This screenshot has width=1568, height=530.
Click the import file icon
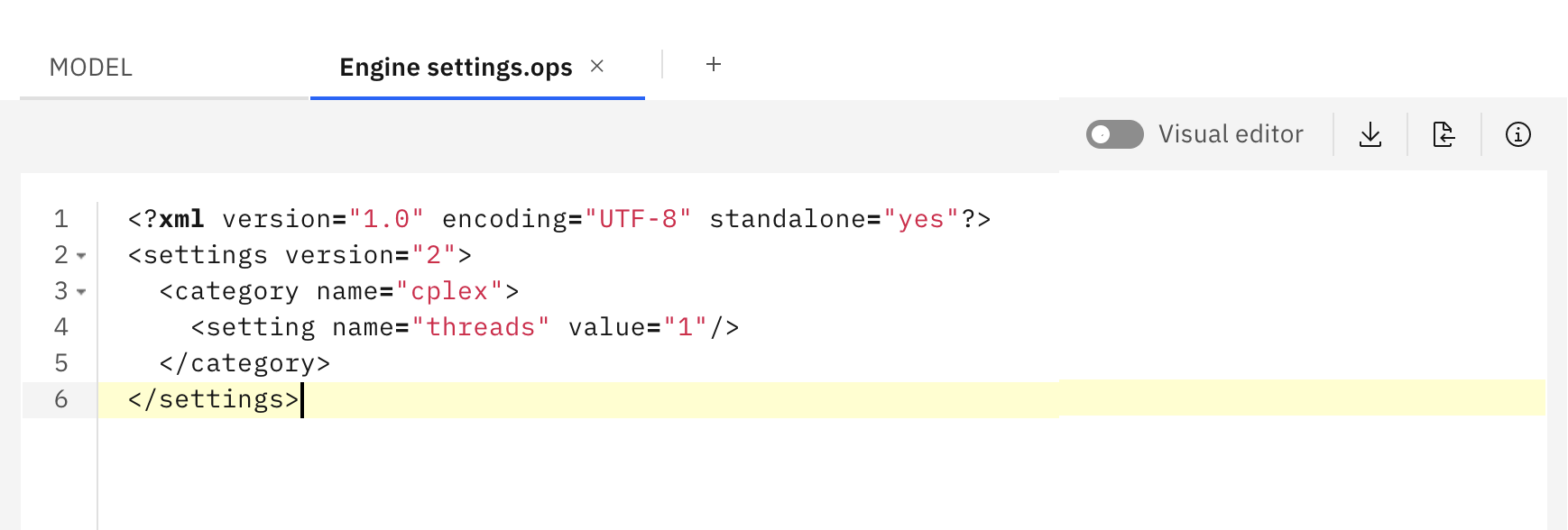tap(1444, 134)
